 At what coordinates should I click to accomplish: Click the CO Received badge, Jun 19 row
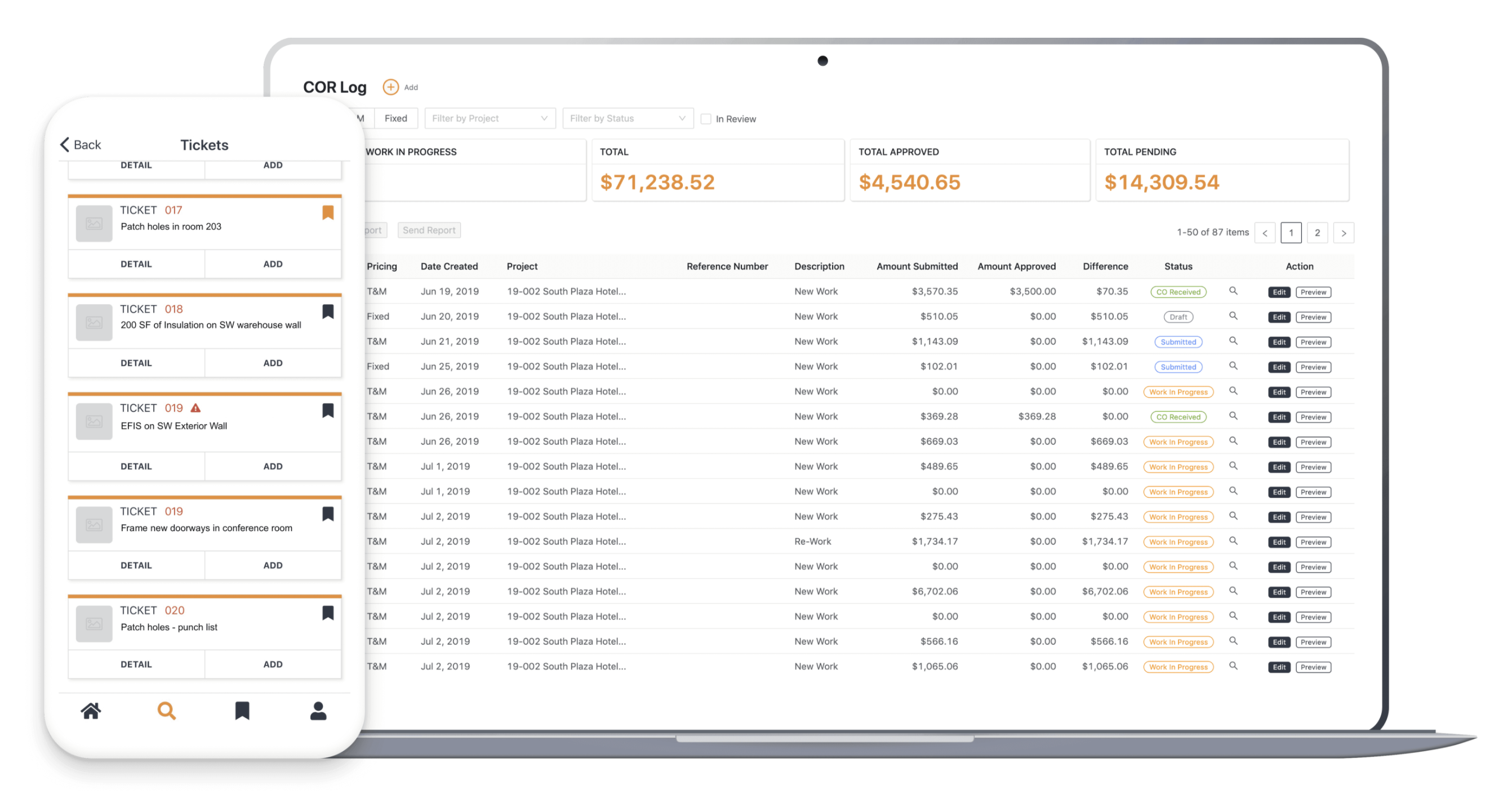coord(1177,292)
